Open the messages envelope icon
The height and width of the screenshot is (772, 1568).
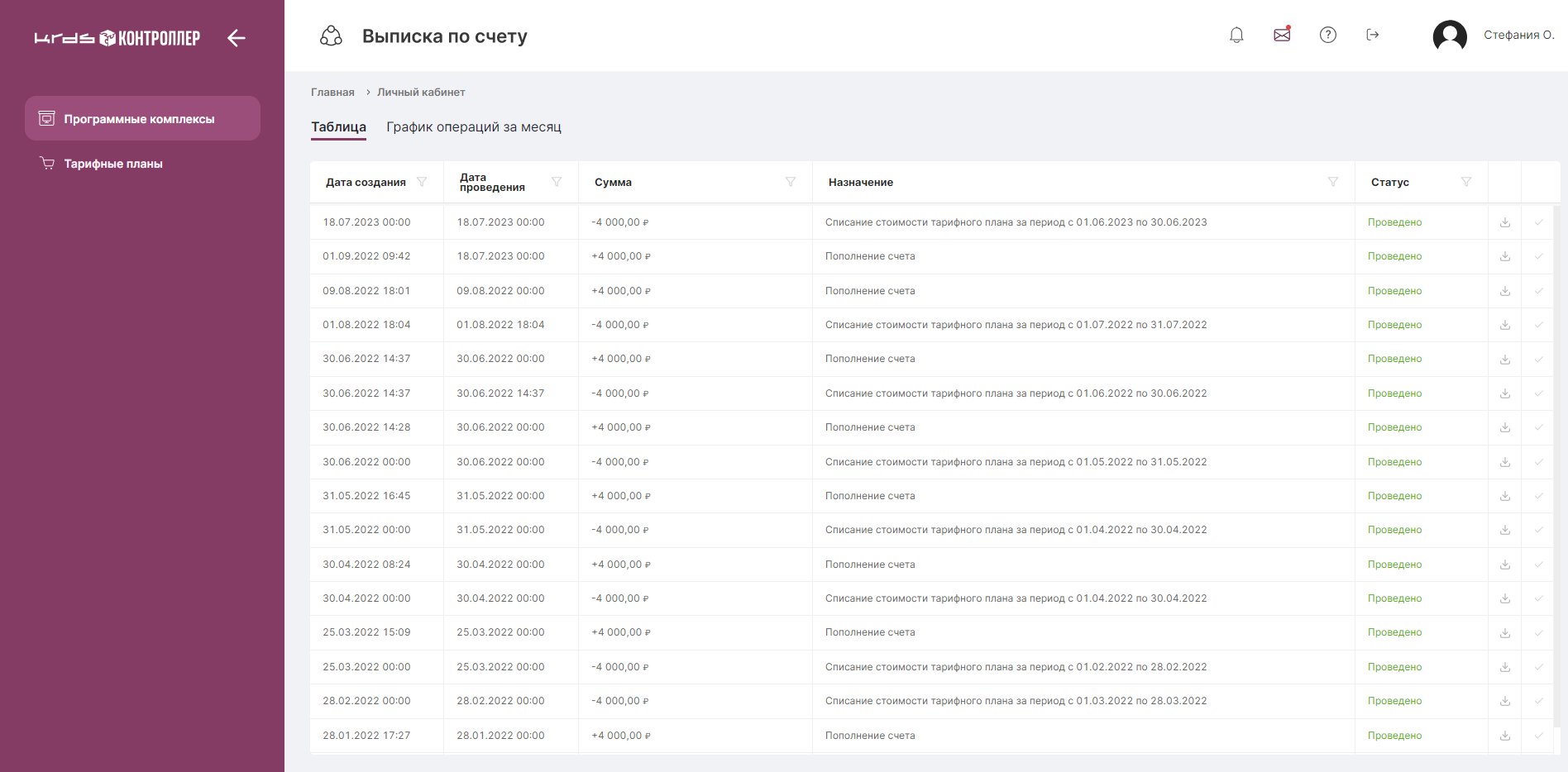tap(1282, 35)
